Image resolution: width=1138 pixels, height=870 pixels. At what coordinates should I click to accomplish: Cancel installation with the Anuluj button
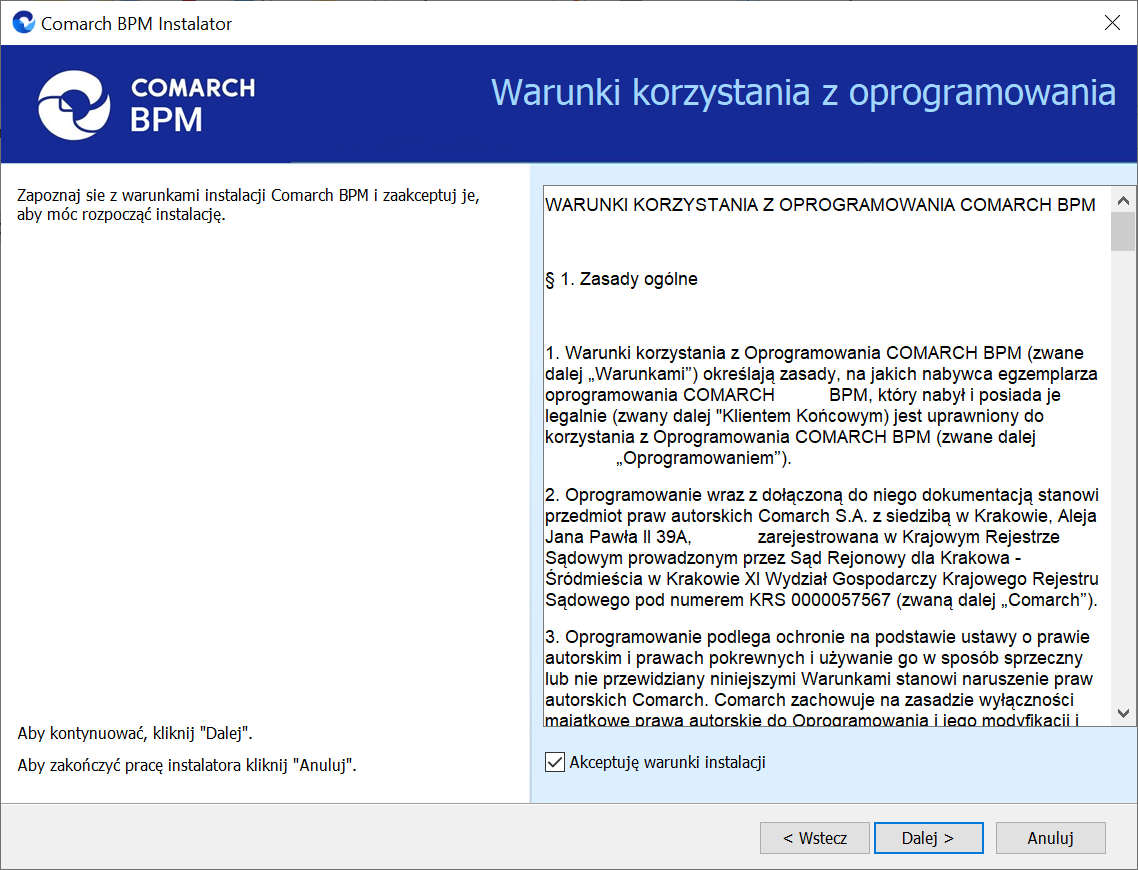(x=1050, y=838)
